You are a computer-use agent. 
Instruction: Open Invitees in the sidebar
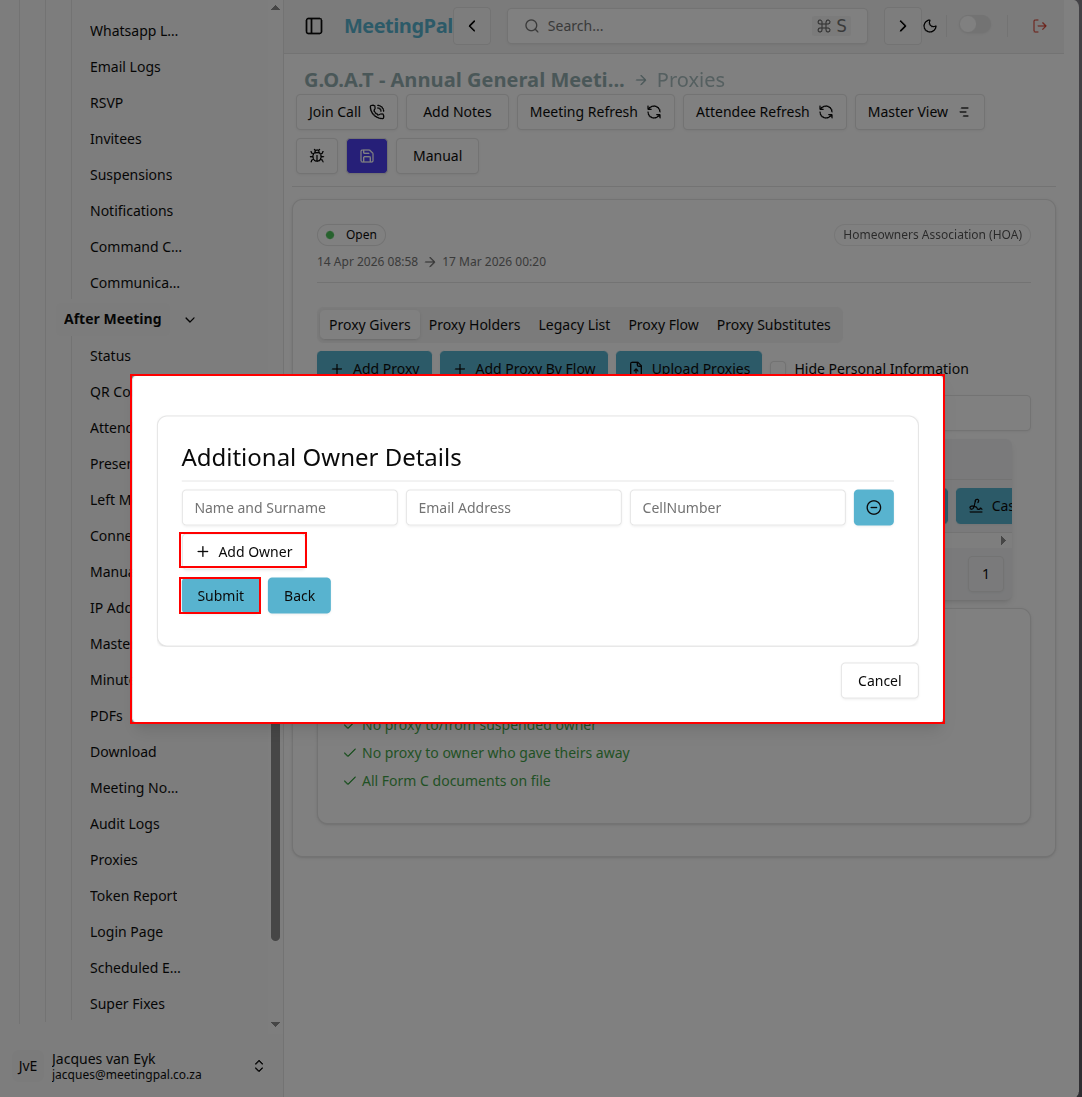(x=115, y=139)
